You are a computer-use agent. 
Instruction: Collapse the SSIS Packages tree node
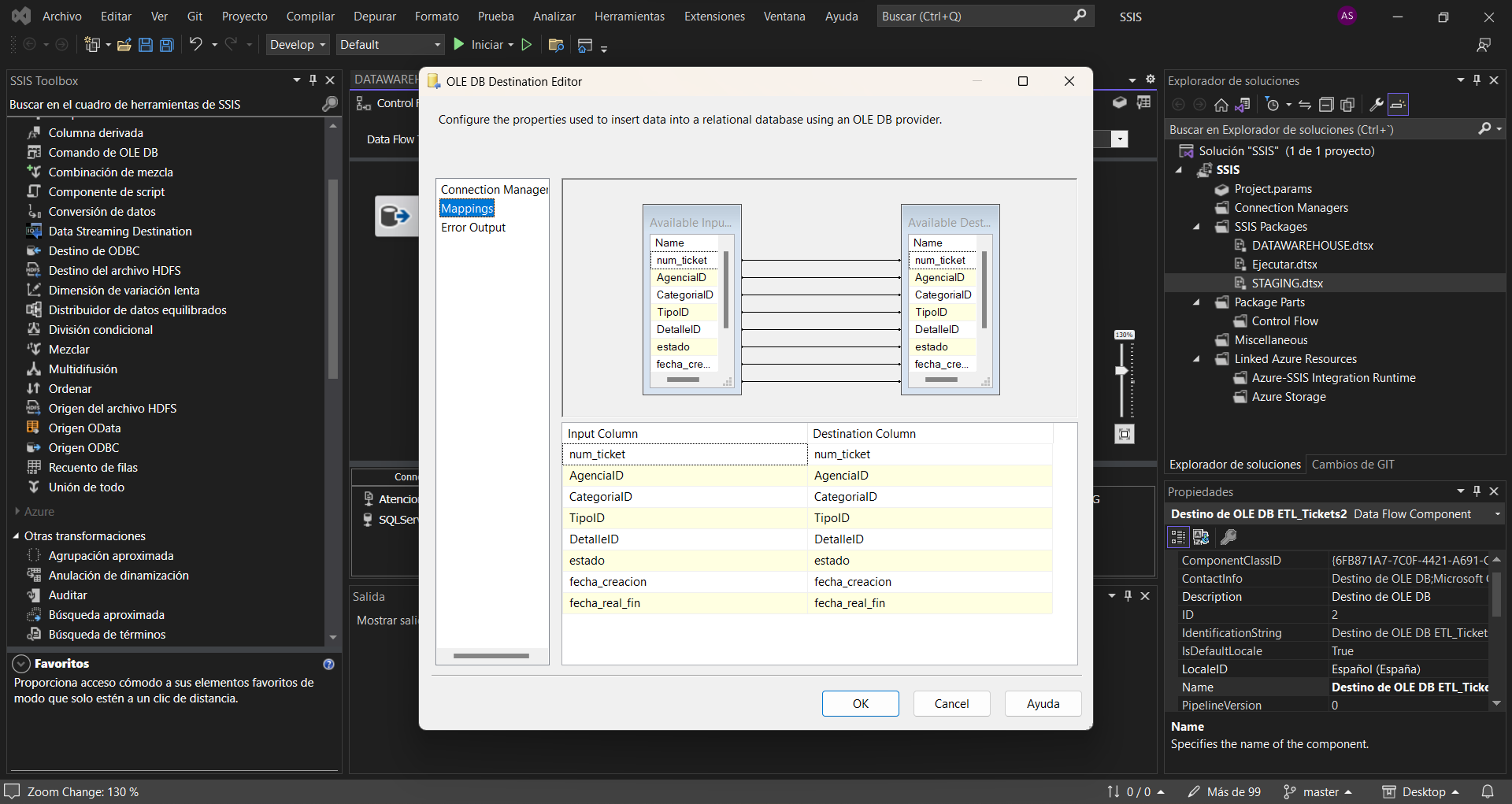click(1197, 227)
